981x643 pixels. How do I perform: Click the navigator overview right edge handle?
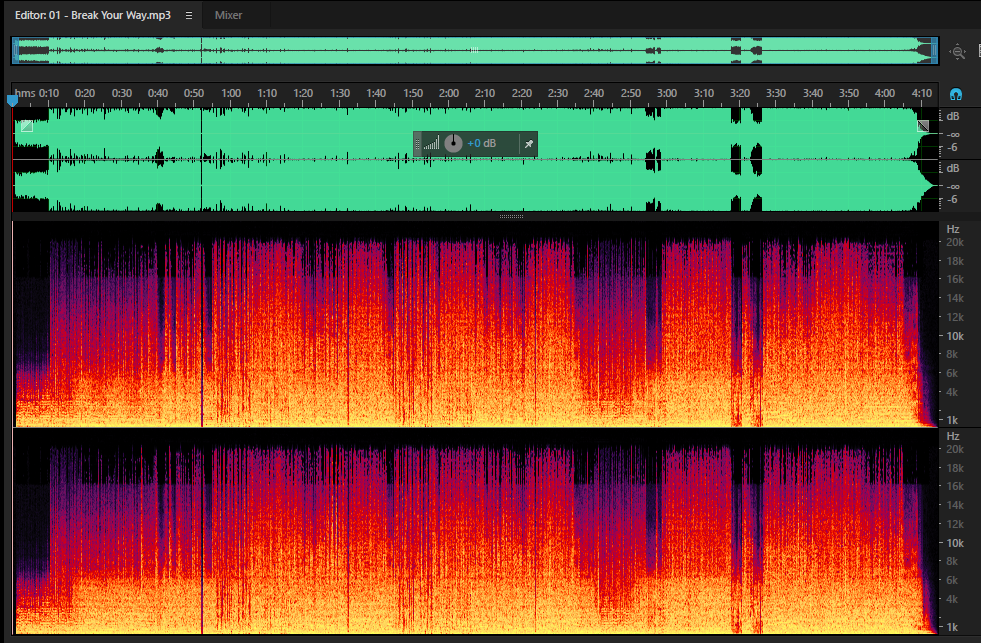click(935, 51)
